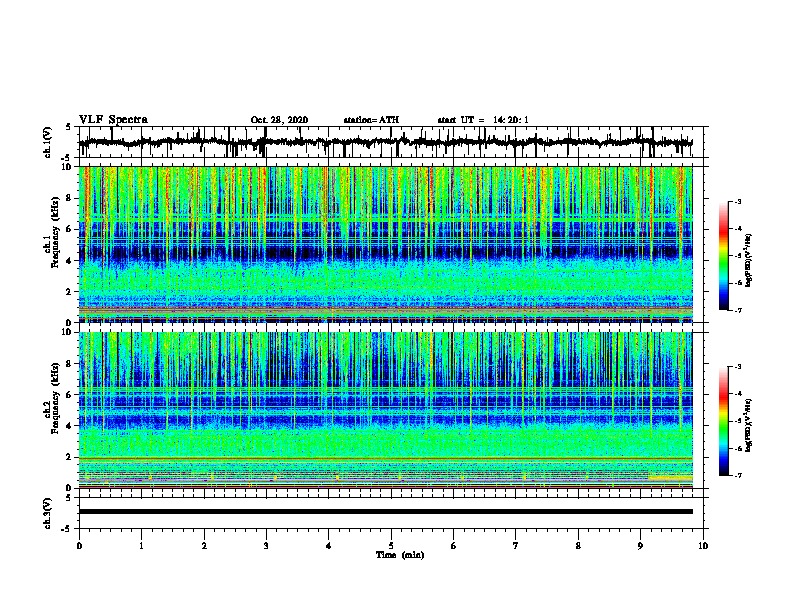
Task: Click the "-3" value on the upper color bar
Action: click(x=737, y=202)
